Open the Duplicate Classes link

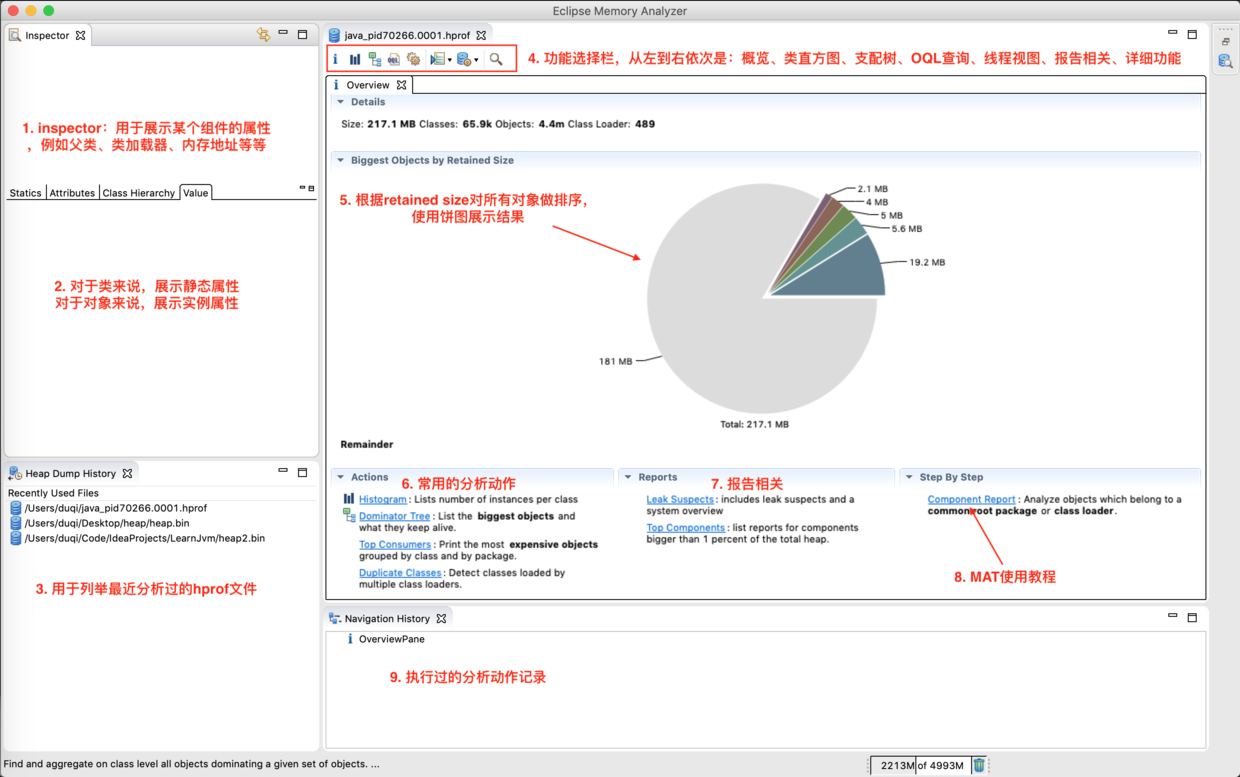[400, 573]
